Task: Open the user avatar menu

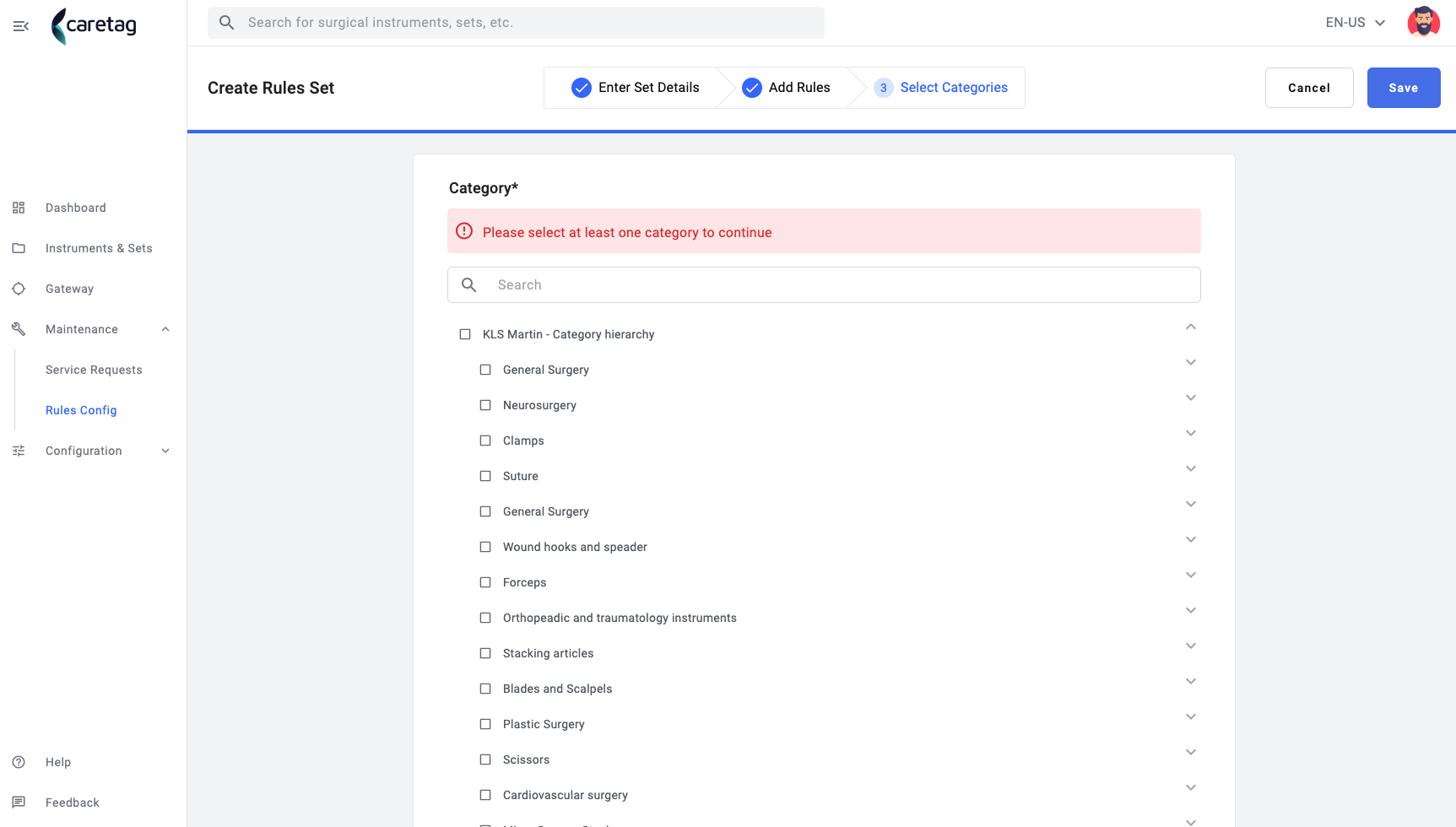Action: point(1423,23)
